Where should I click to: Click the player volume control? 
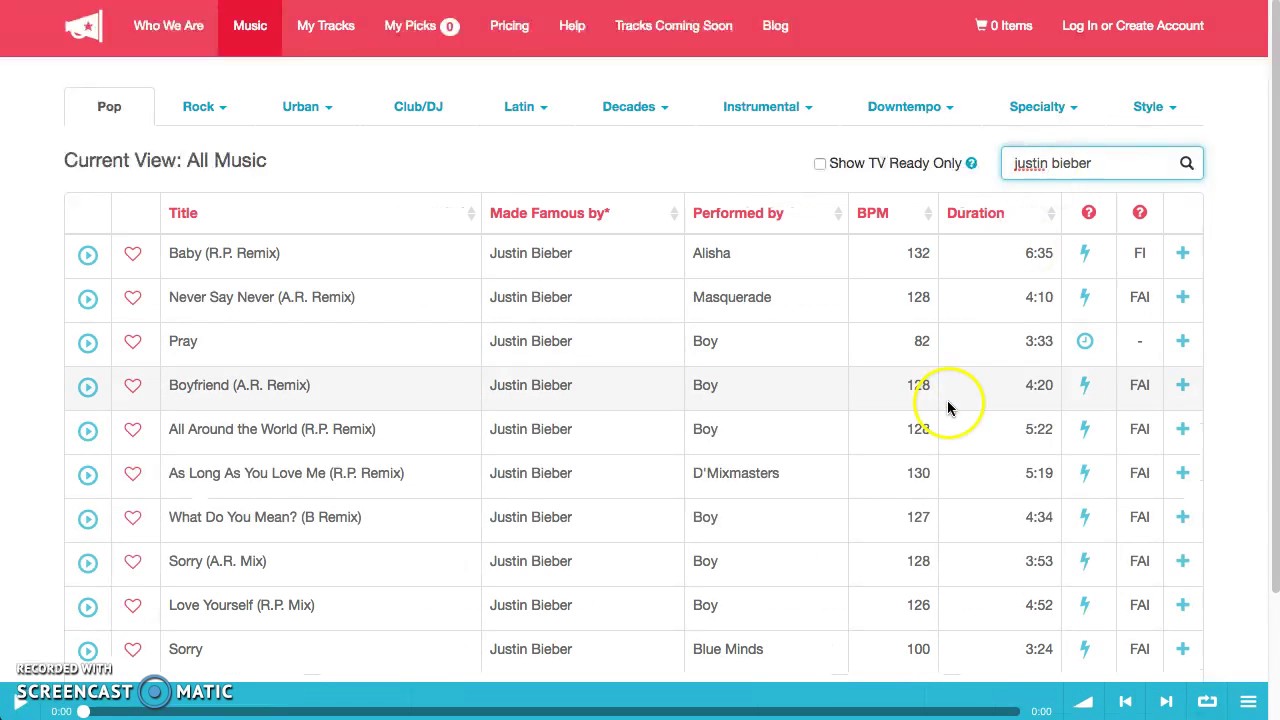tap(1083, 702)
